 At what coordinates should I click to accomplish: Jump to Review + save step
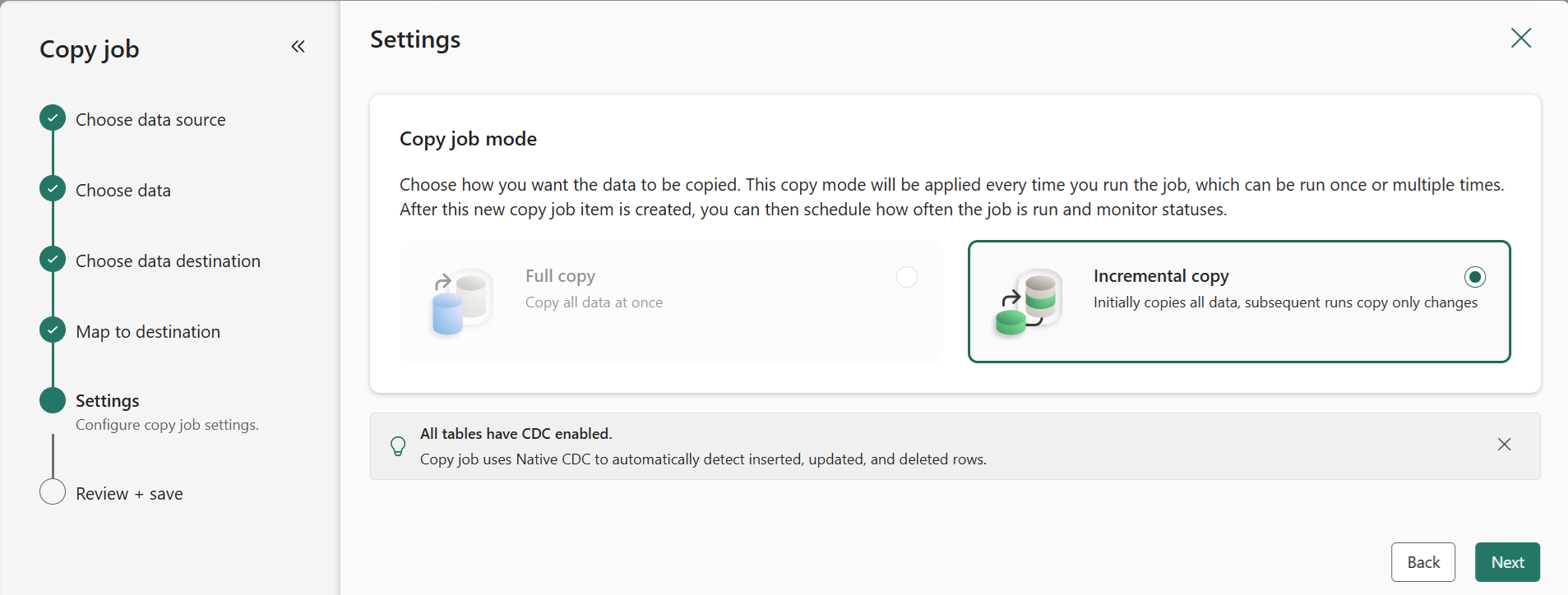tap(129, 494)
